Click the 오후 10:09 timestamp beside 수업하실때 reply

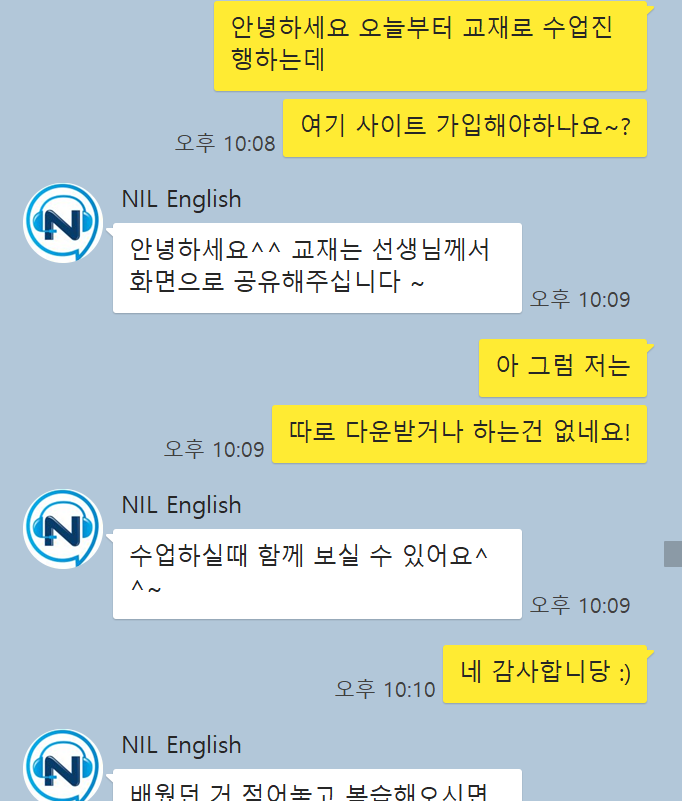click(580, 605)
